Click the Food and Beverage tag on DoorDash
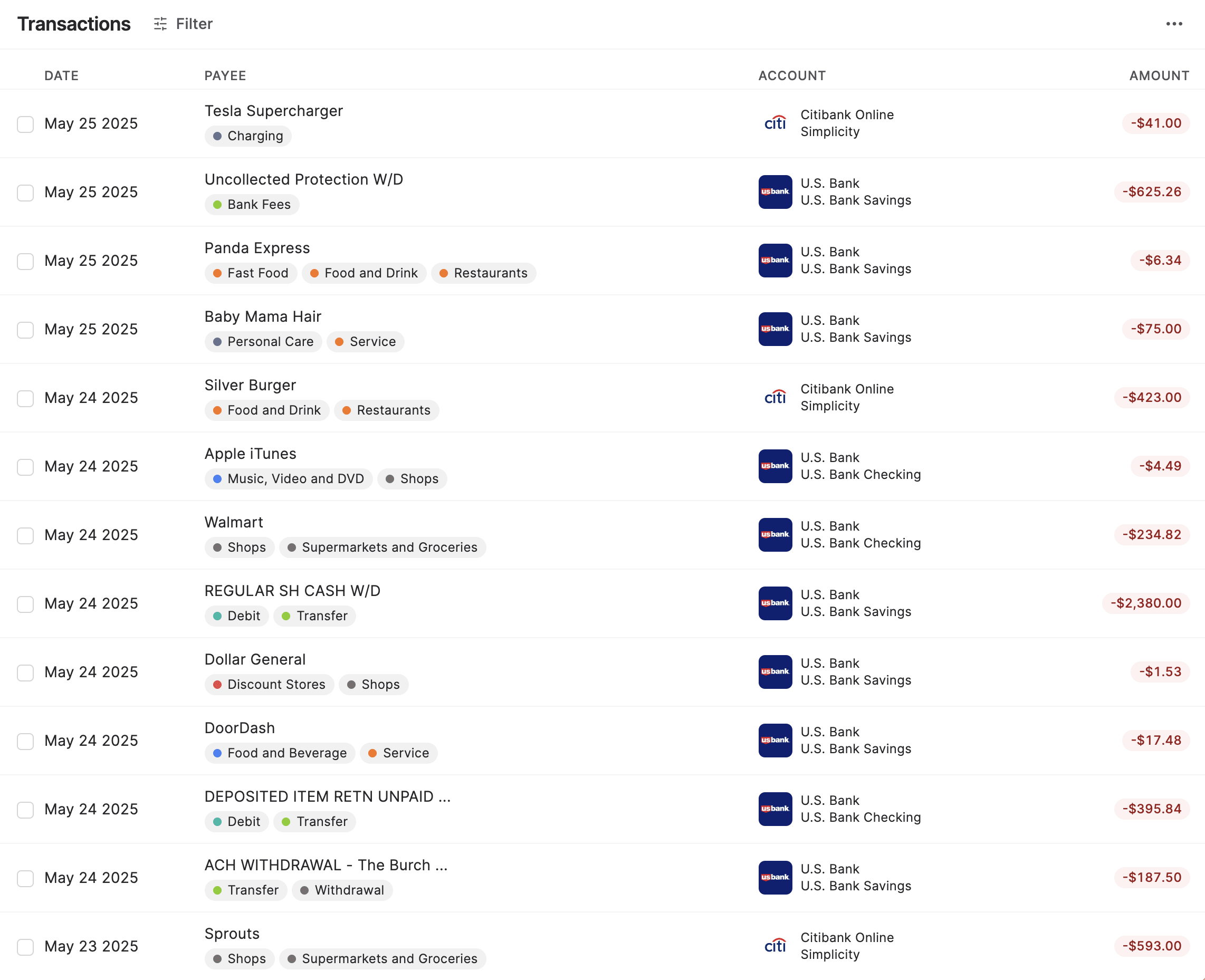1205x980 pixels. point(280,753)
